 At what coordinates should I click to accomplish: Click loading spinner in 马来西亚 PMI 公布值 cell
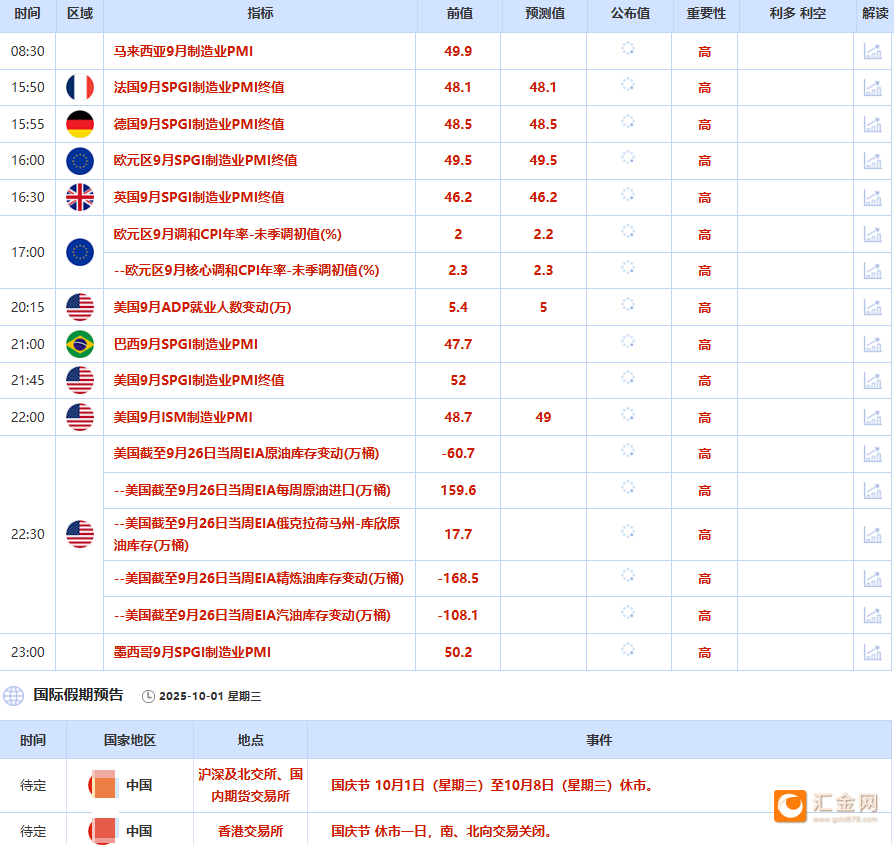pyautogui.click(x=628, y=49)
